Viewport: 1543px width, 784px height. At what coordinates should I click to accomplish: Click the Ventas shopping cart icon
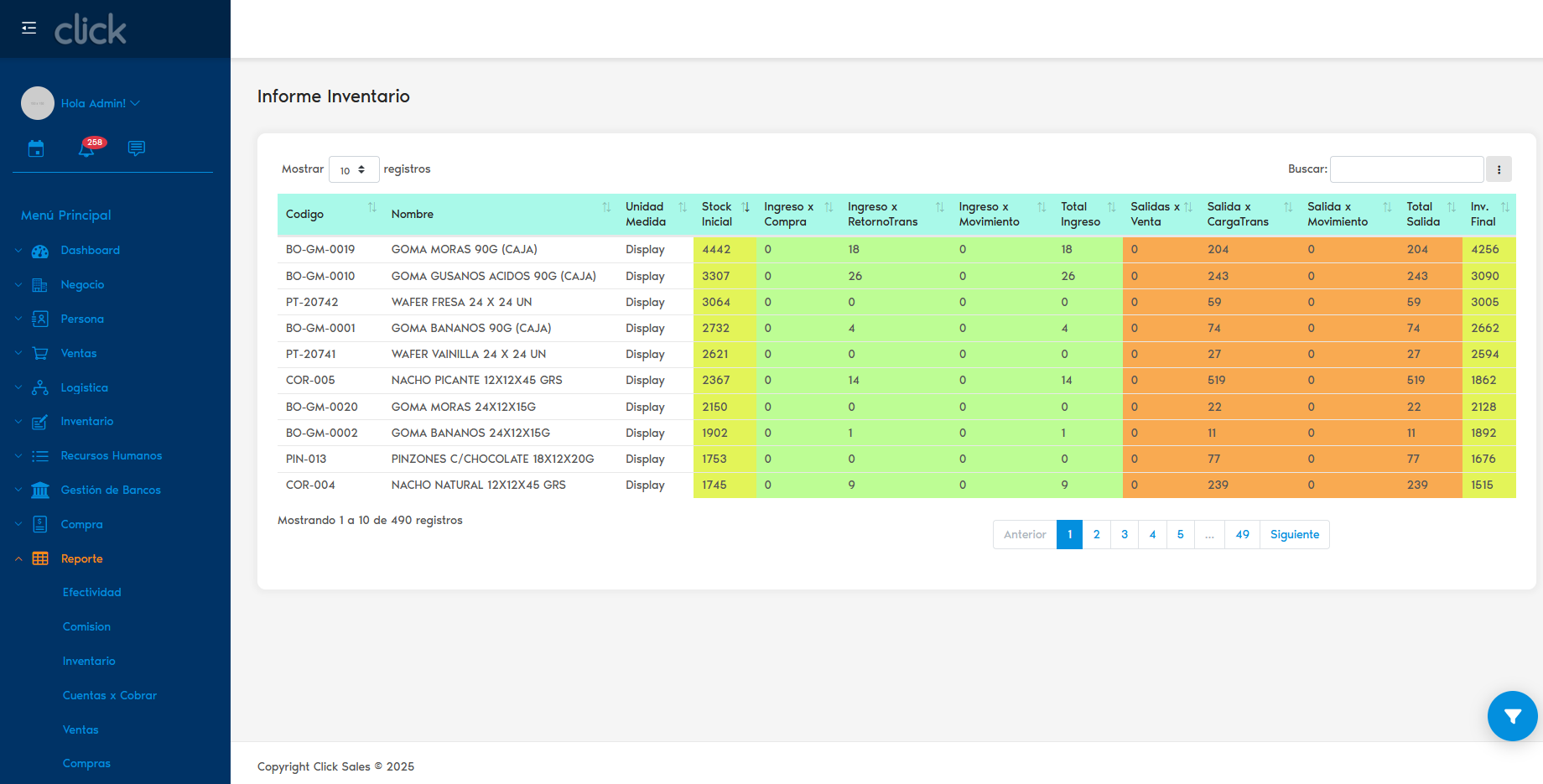(x=40, y=354)
